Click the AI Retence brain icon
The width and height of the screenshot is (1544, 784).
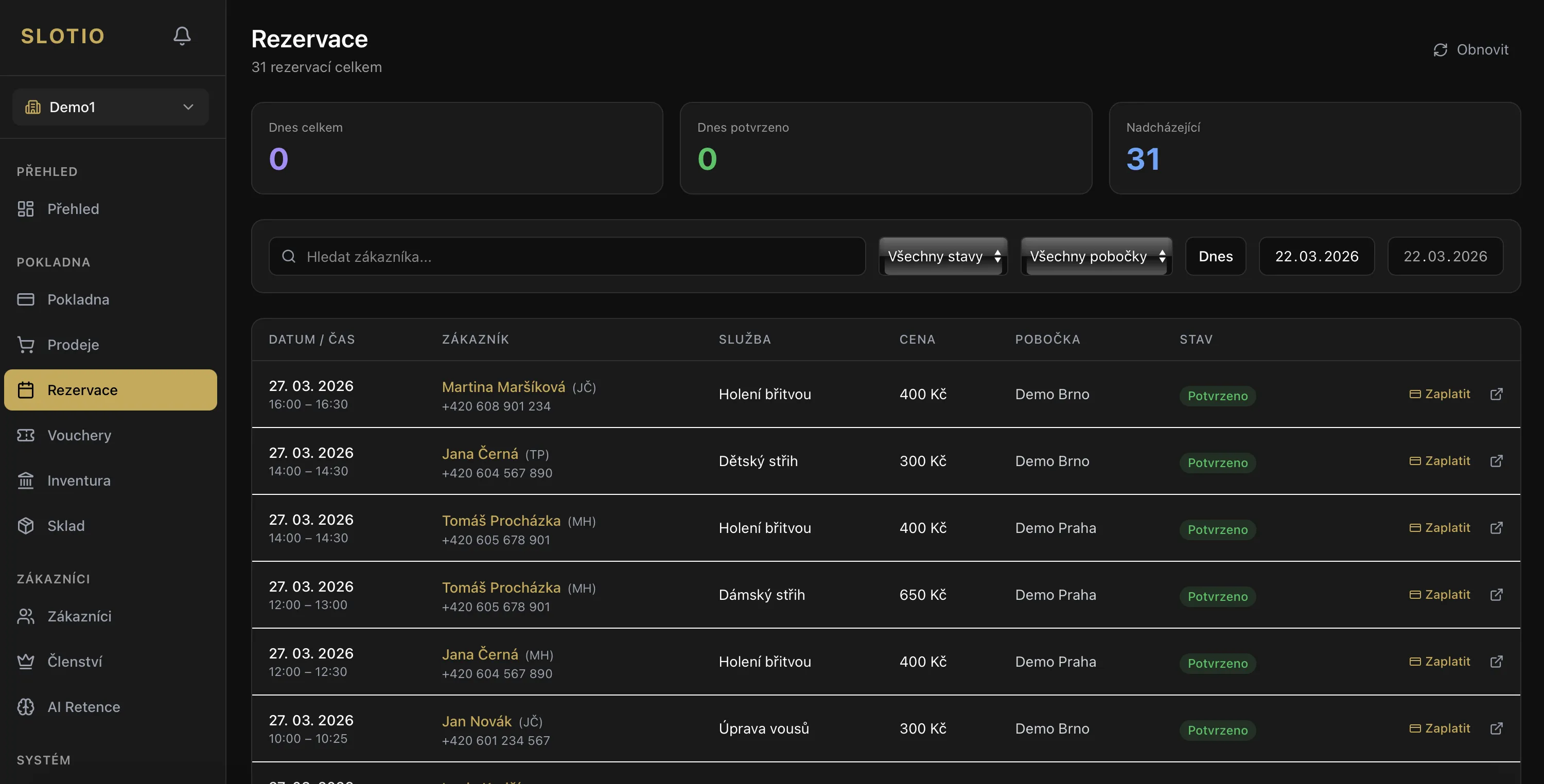(x=26, y=707)
